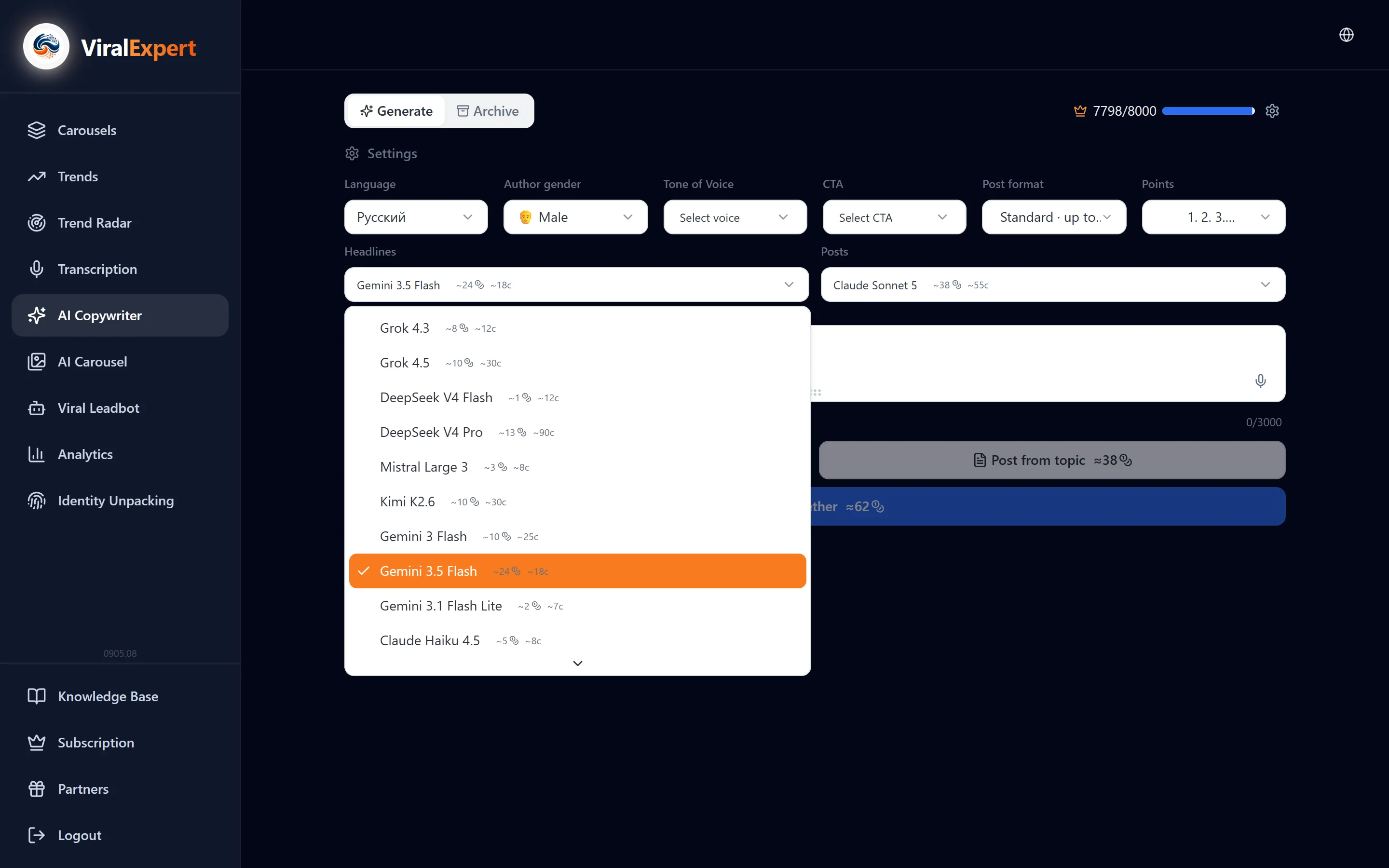This screenshot has height=868, width=1389.
Task: Click the Analytics bar chart icon
Action: [x=37, y=454]
